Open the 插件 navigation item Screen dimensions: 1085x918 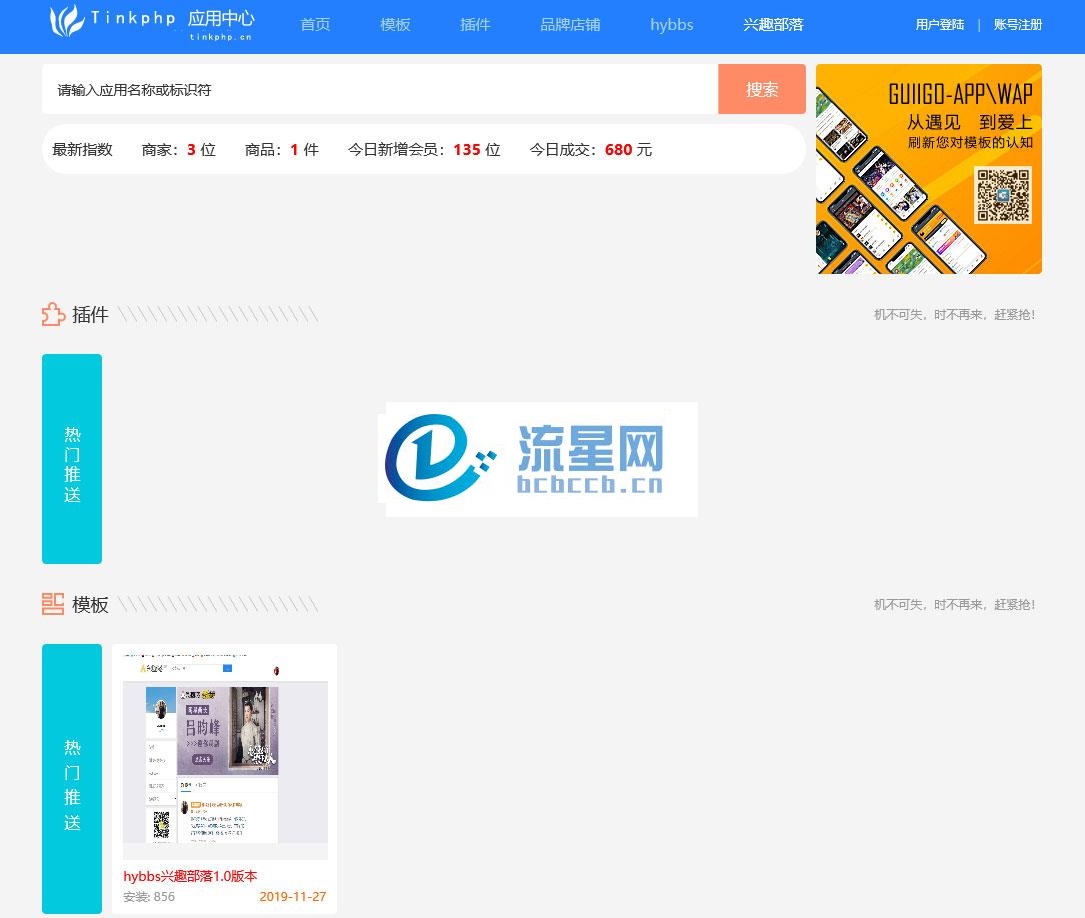click(475, 25)
